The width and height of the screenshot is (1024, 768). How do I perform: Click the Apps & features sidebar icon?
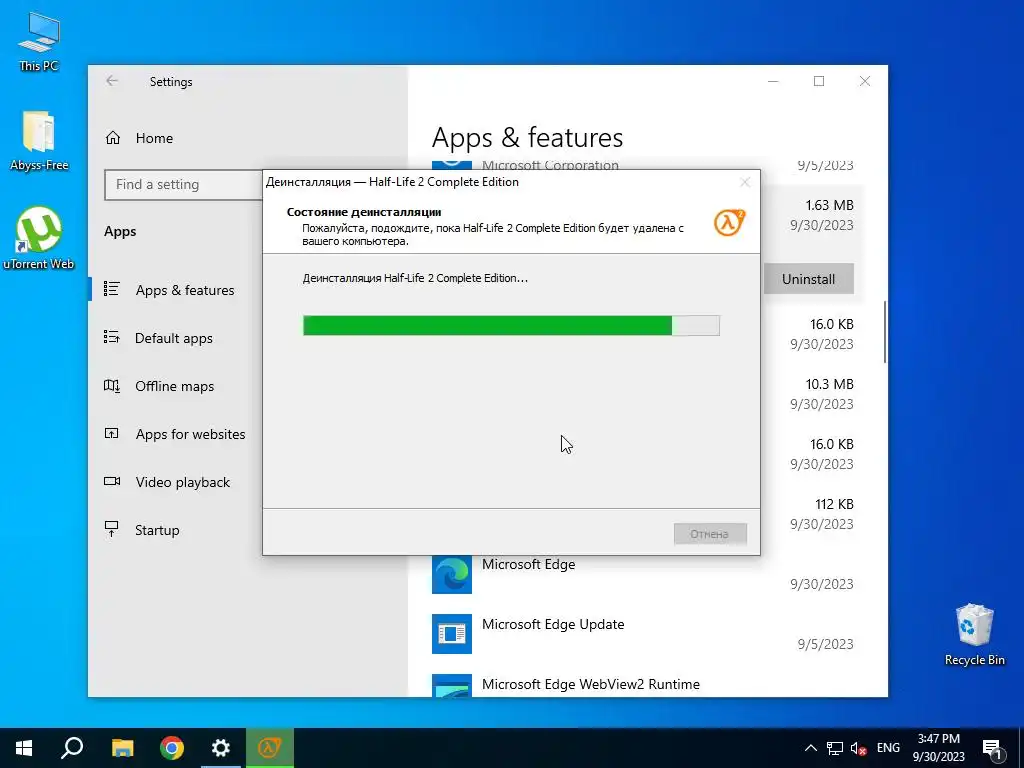(112, 289)
